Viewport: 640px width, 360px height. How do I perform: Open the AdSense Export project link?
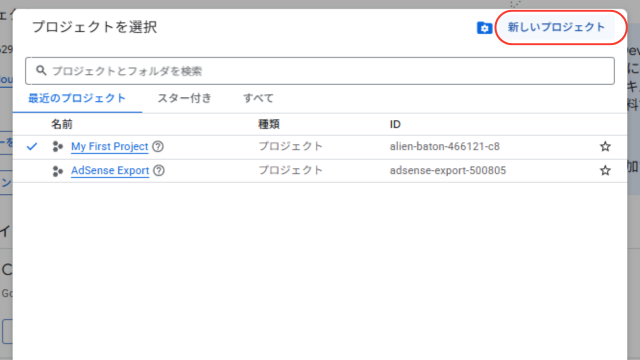(110, 171)
